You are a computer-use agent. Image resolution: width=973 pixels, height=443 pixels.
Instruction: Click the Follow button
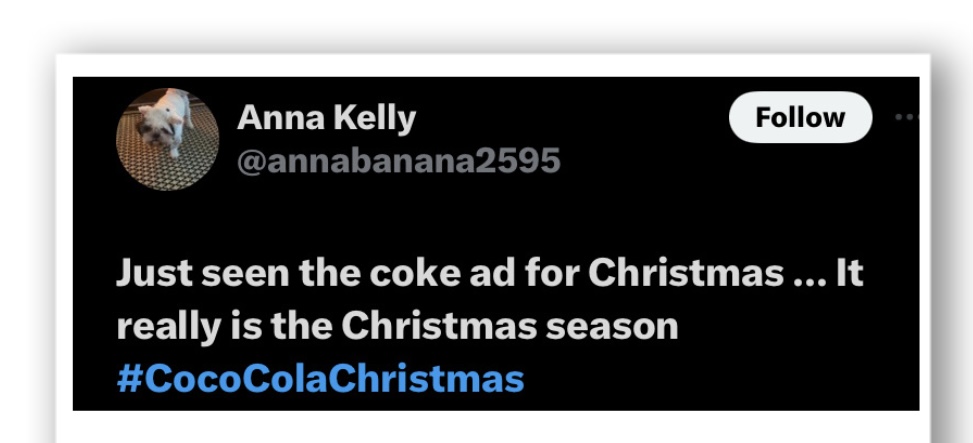[800, 118]
